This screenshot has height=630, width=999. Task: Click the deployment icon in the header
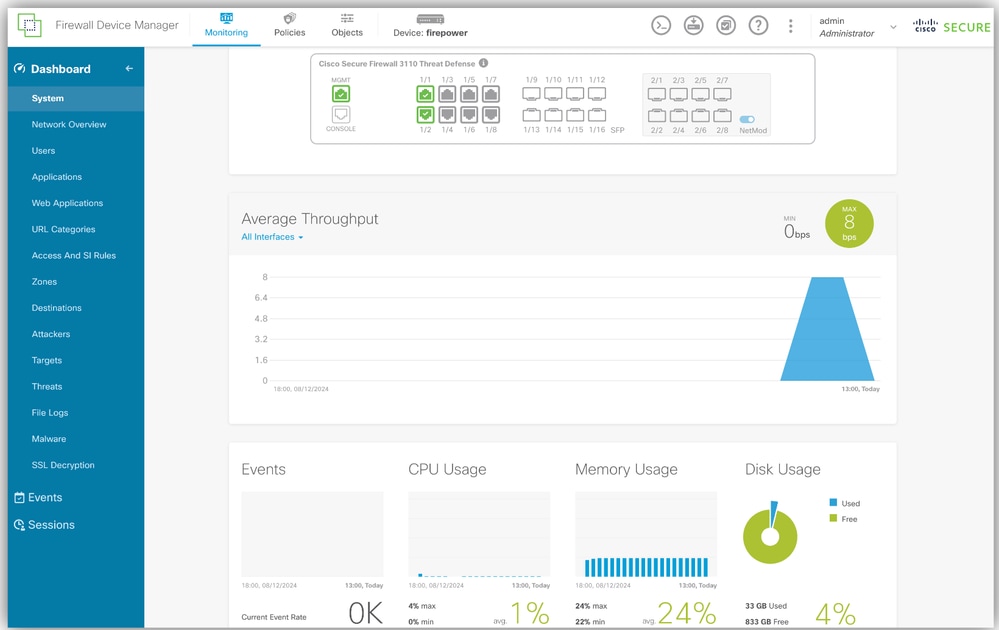tap(693, 25)
